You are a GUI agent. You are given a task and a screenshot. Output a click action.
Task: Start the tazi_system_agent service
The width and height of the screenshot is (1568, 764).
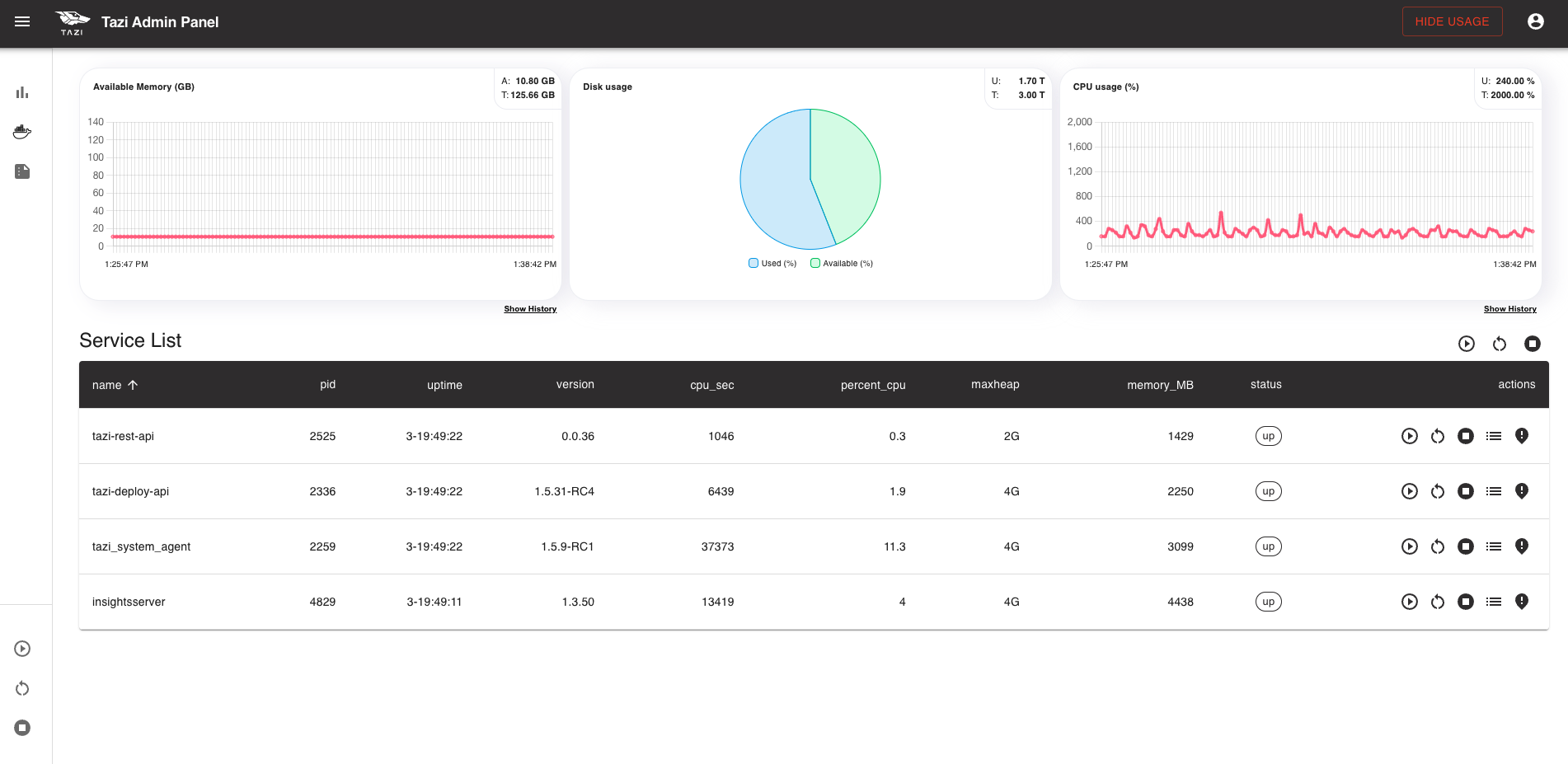point(1410,546)
